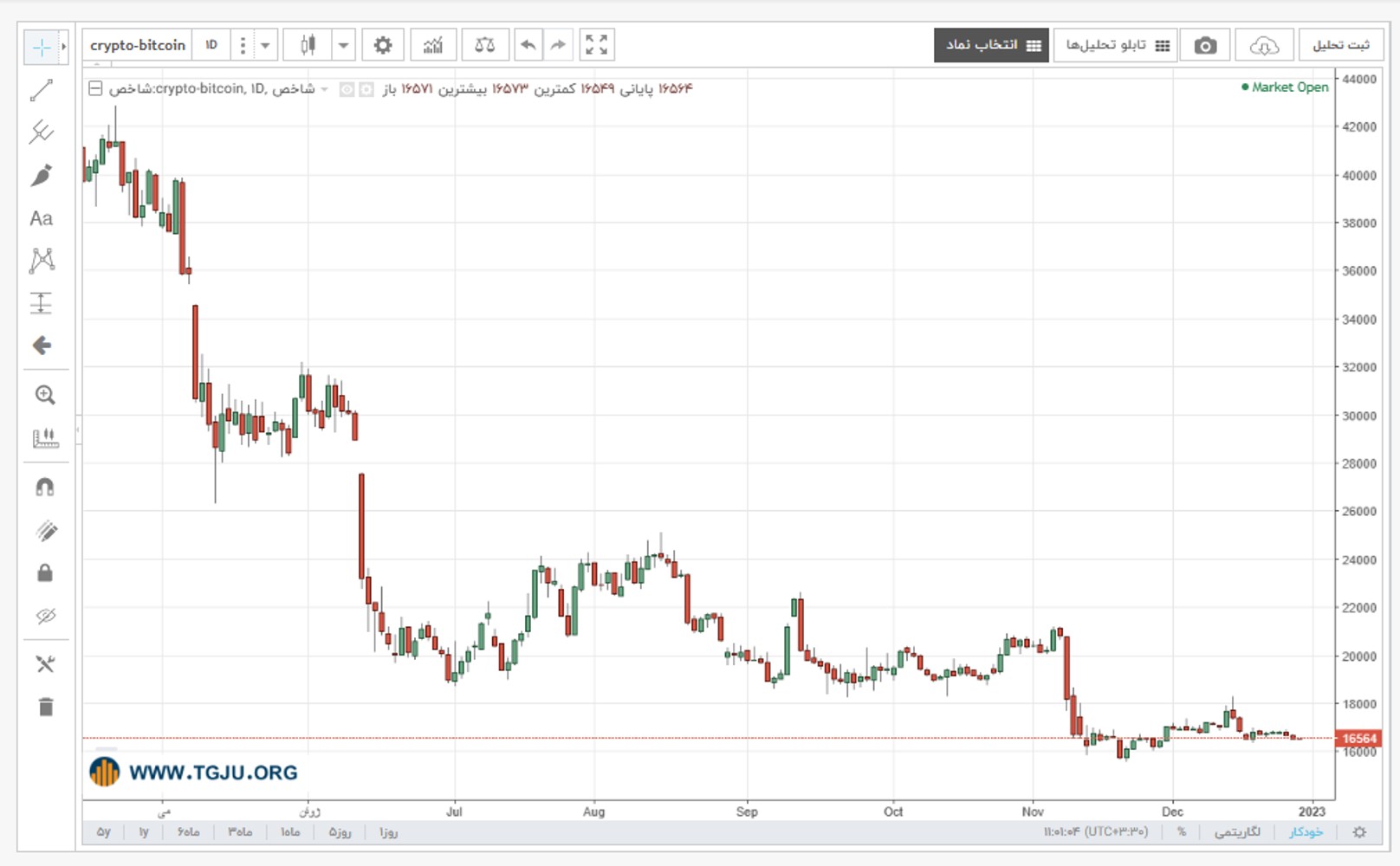Open chart properties gear in top toolbar
Image resolution: width=1400 pixels, height=866 pixels.
[x=383, y=45]
